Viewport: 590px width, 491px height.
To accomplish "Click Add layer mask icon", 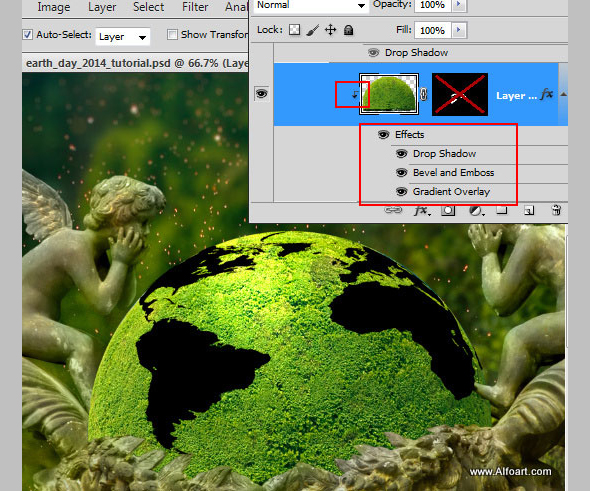I will 448,211.
